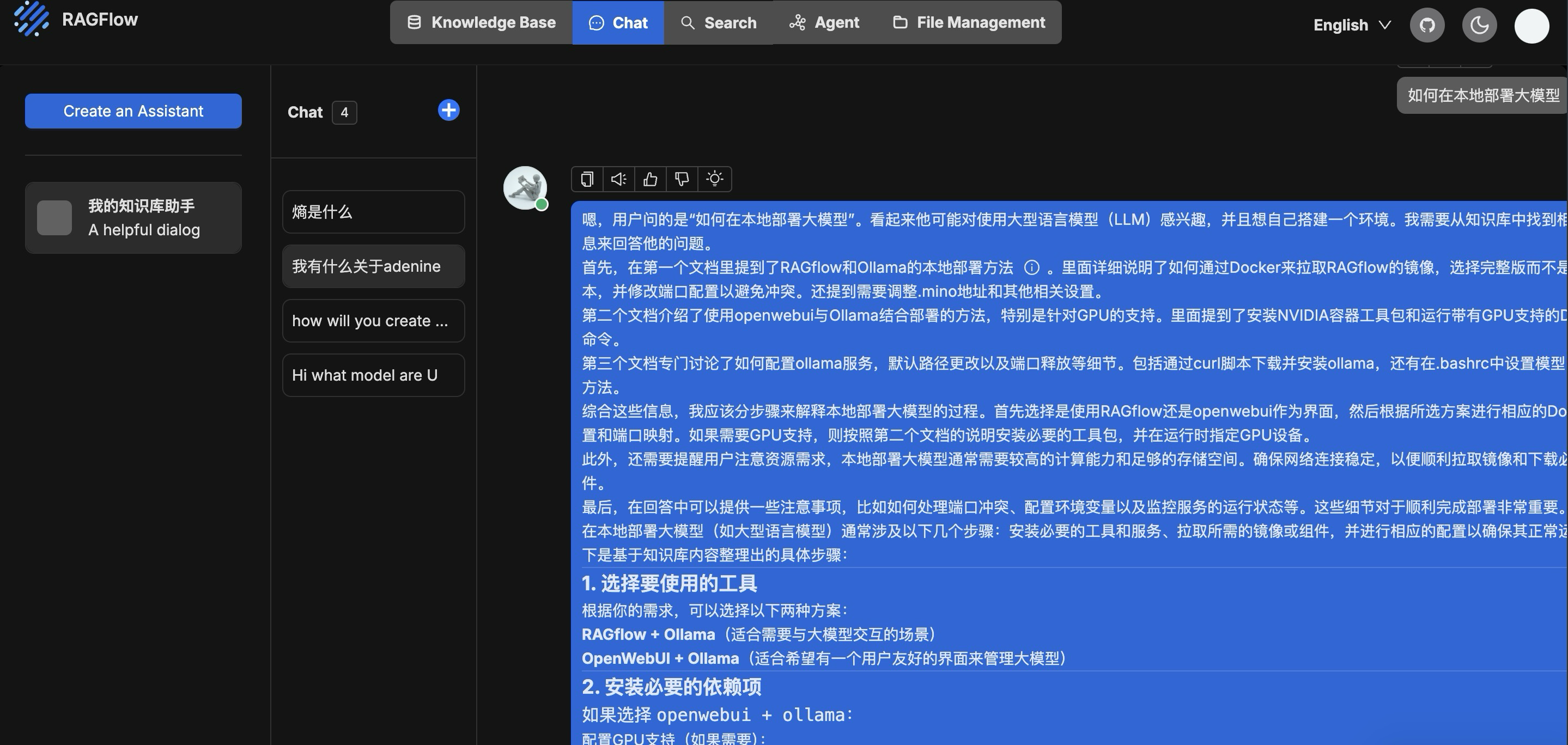This screenshot has height=745, width=1568.
Task: Open the English language dropdown
Action: tap(1351, 25)
